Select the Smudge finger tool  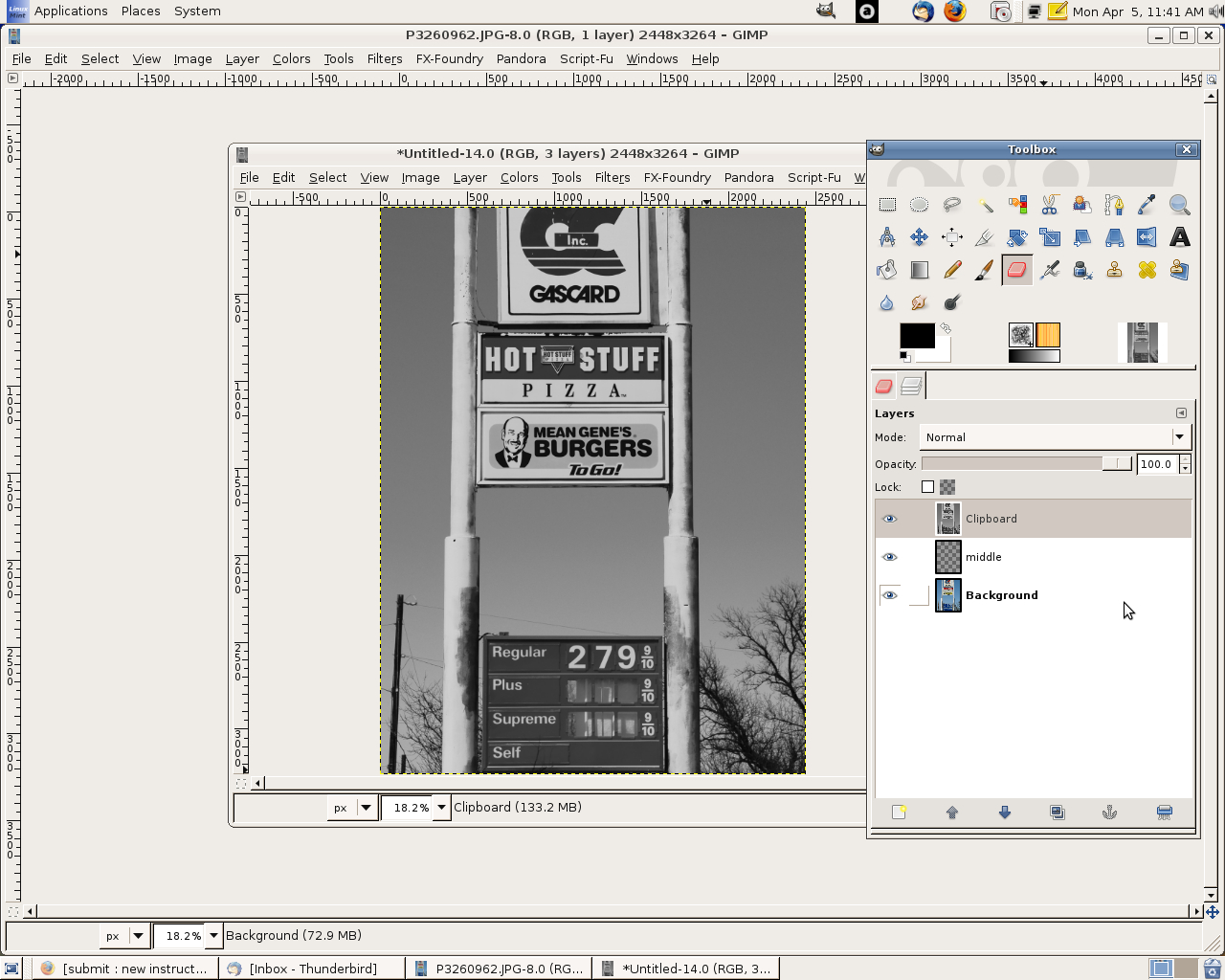coord(920,302)
